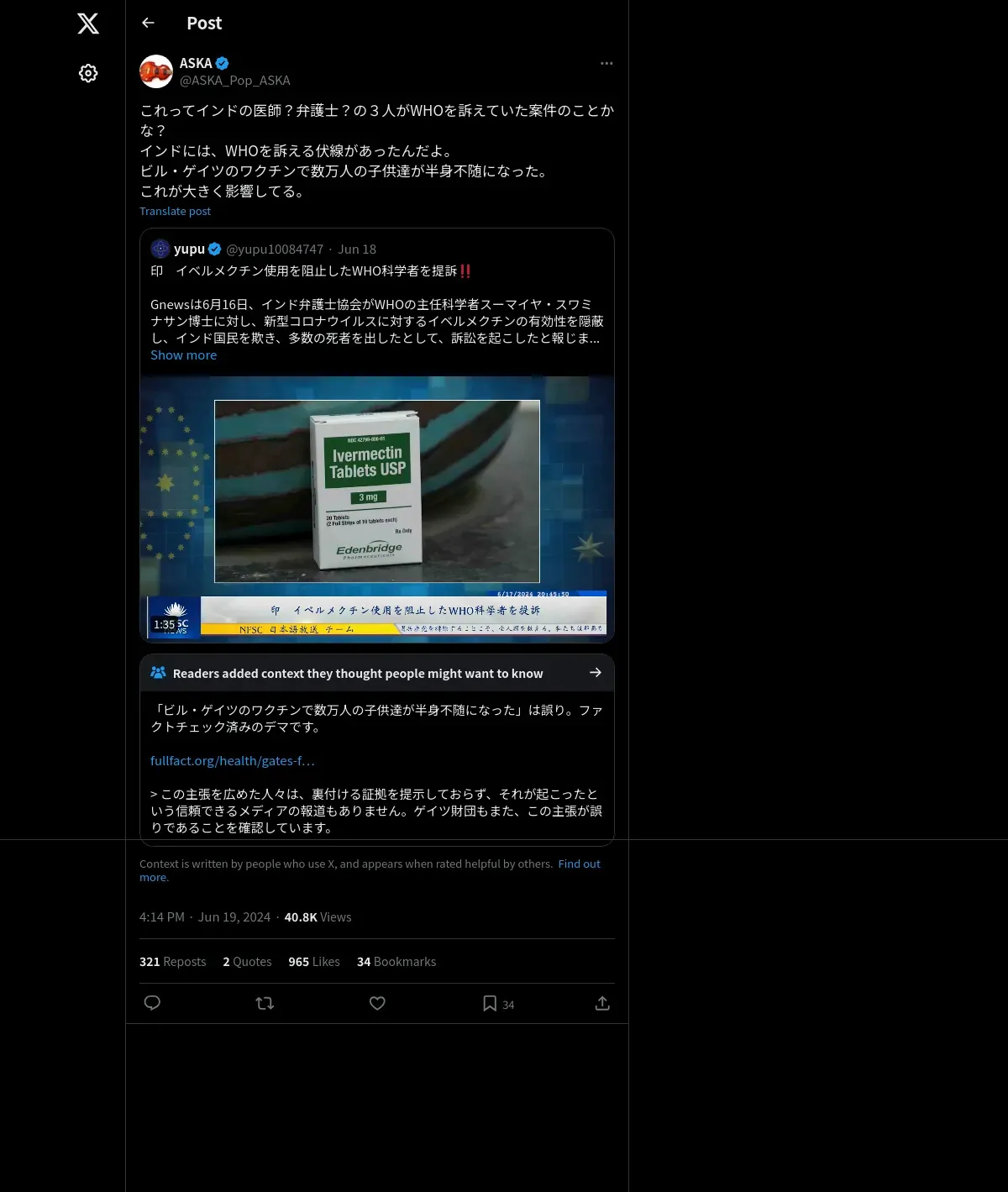Open the fullfact.org/health/gates-f… link

[x=233, y=760]
